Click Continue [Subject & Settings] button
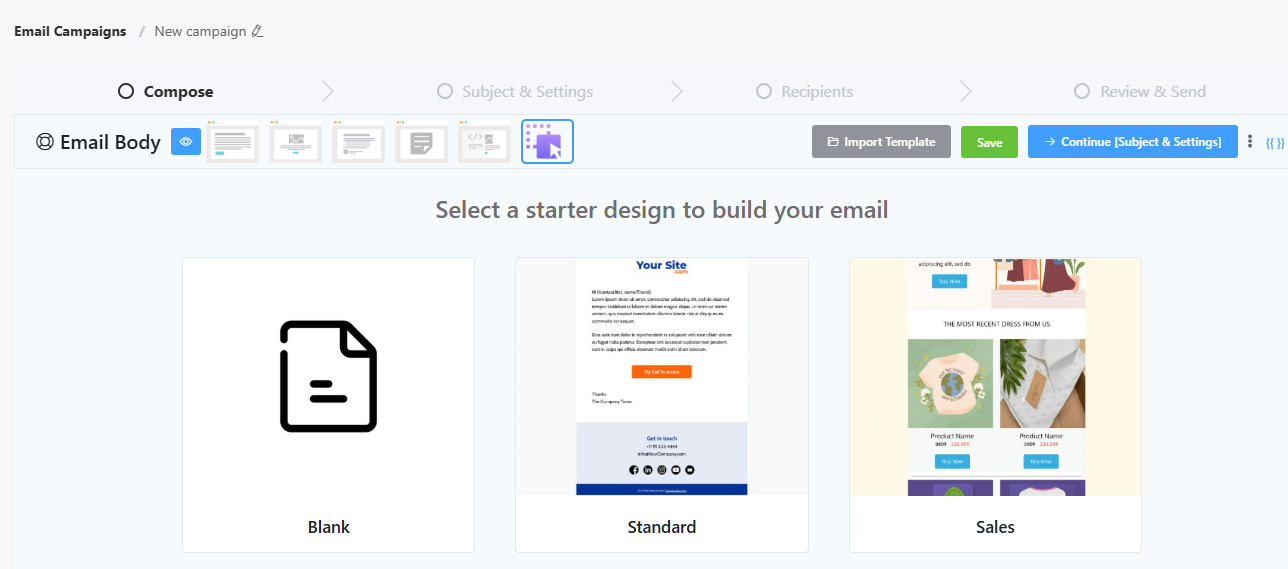Image resolution: width=1288 pixels, height=569 pixels. click(1132, 142)
